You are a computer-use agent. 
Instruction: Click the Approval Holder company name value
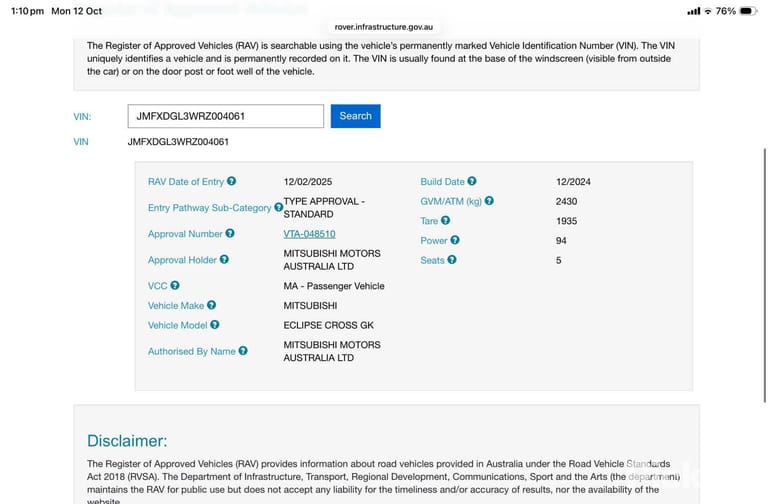(x=332, y=260)
